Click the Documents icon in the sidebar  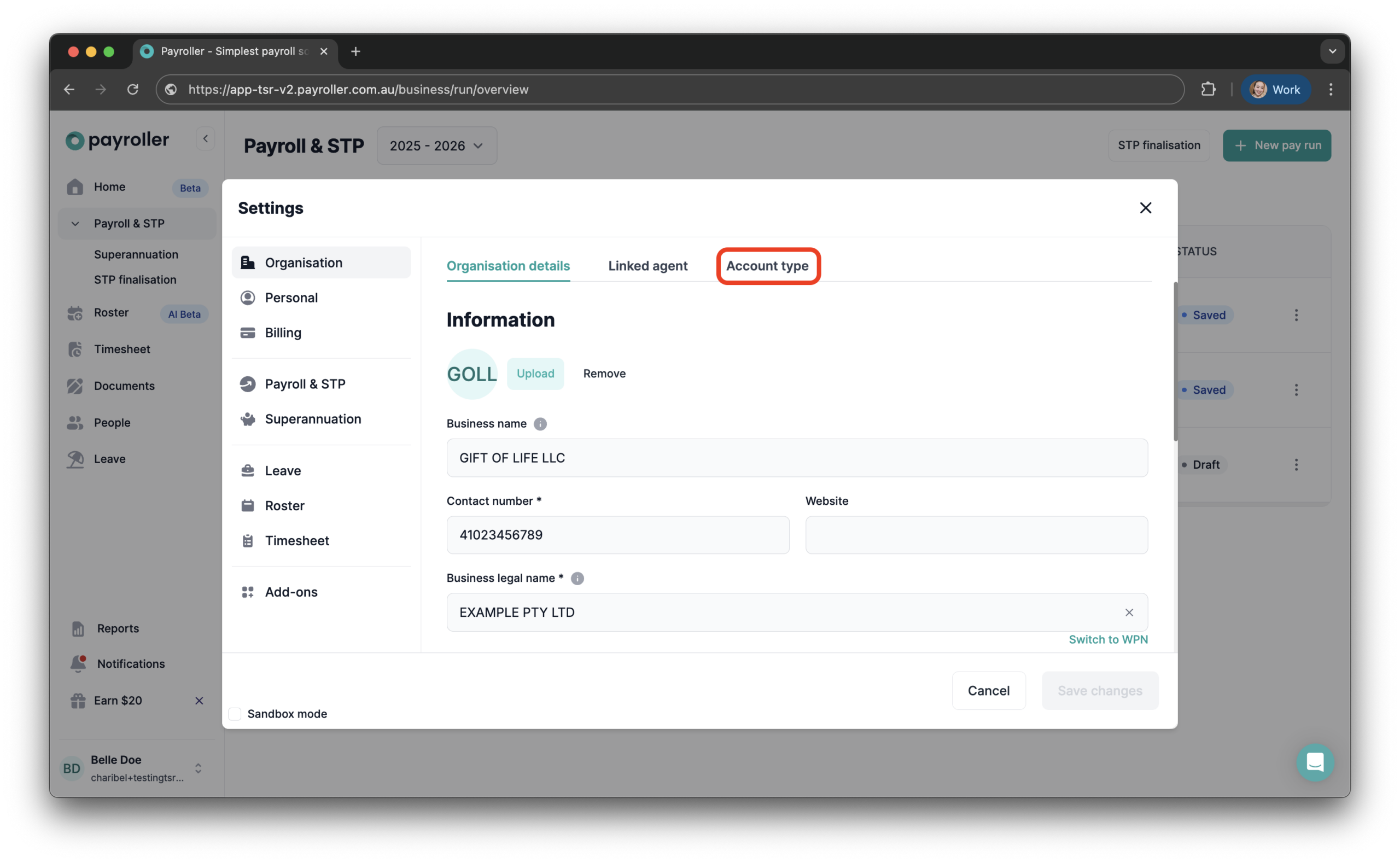(75, 386)
